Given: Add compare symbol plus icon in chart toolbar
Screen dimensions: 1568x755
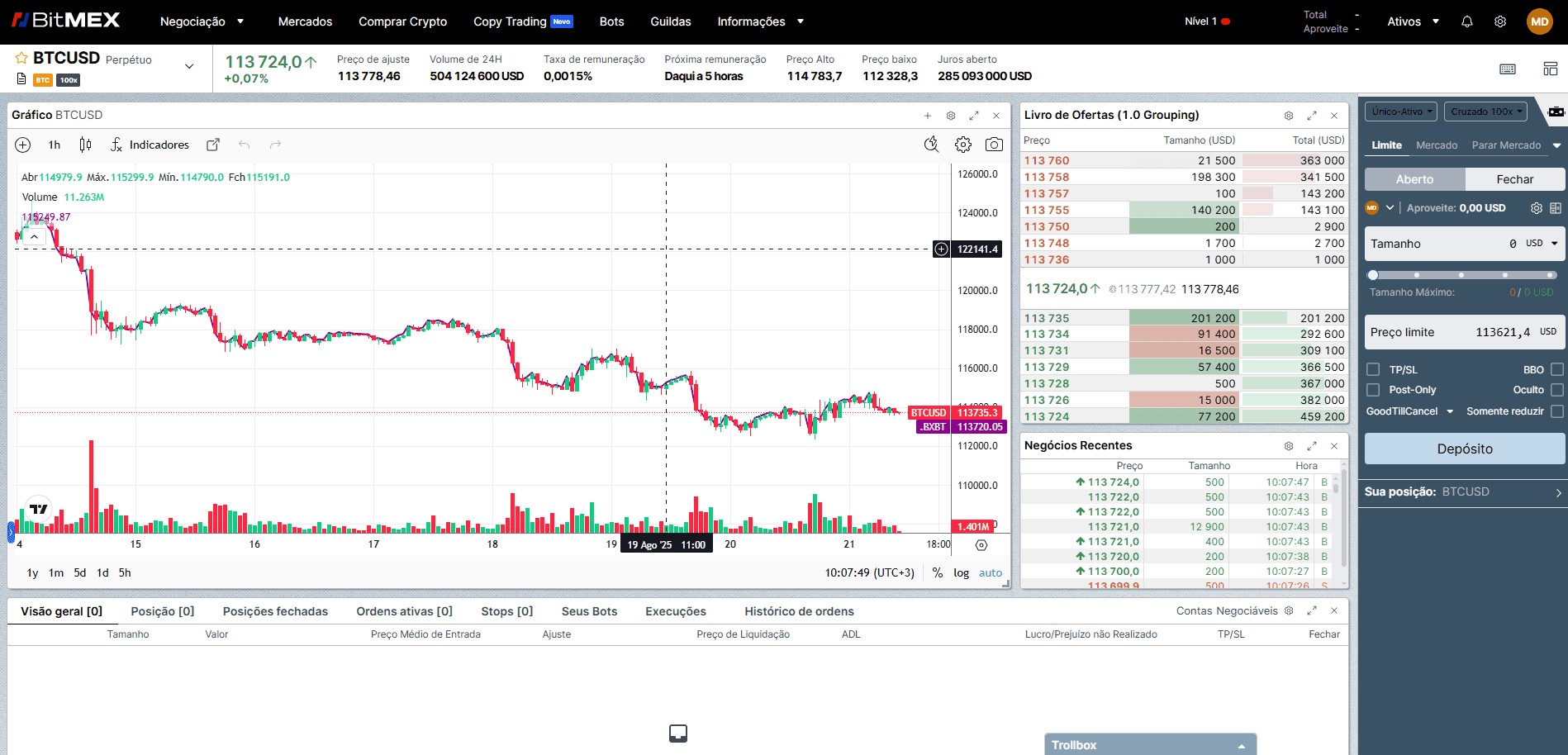Looking at the screenshot, I should 23,145.
